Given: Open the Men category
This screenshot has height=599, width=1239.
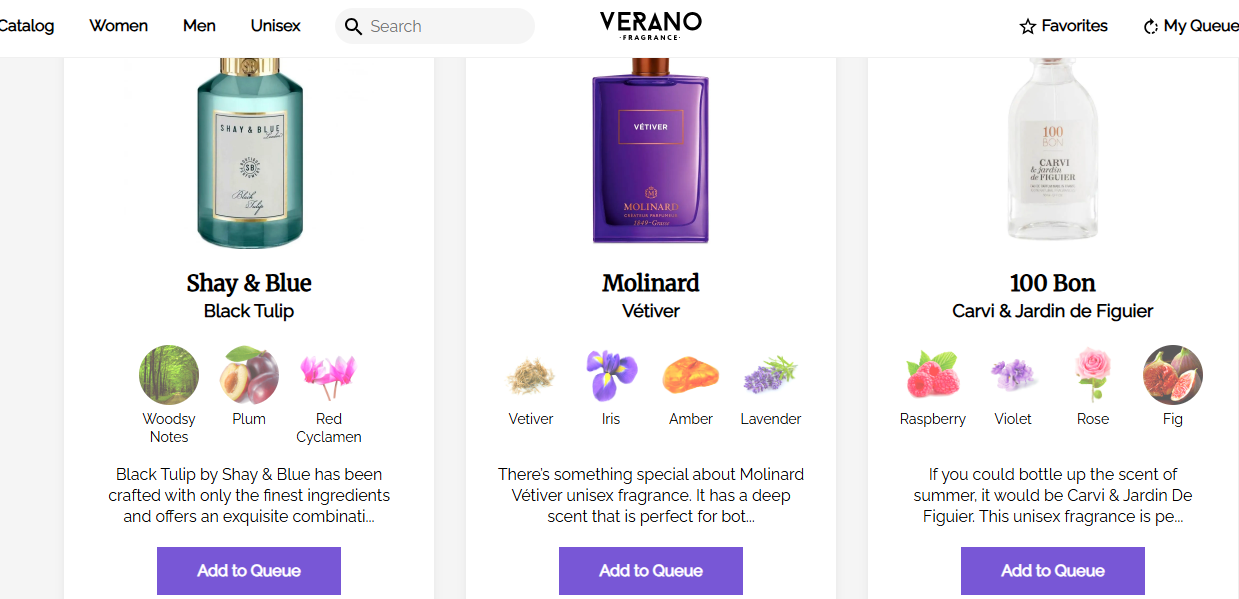Looking at the screenshot, I should pos(199,26).
